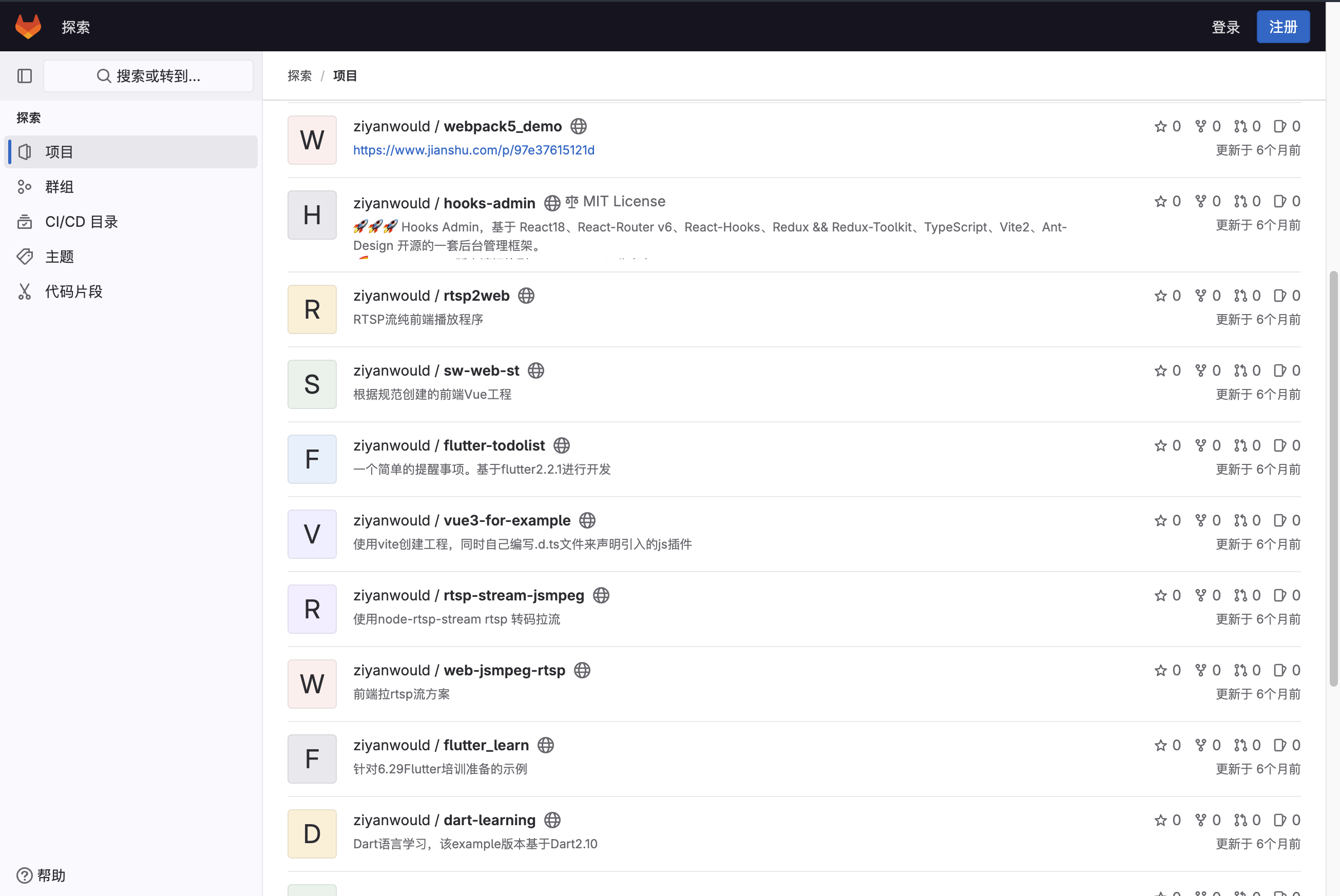
Task: Click the public globe icon beside webpack5_demo
Action: tap(579, 126)
